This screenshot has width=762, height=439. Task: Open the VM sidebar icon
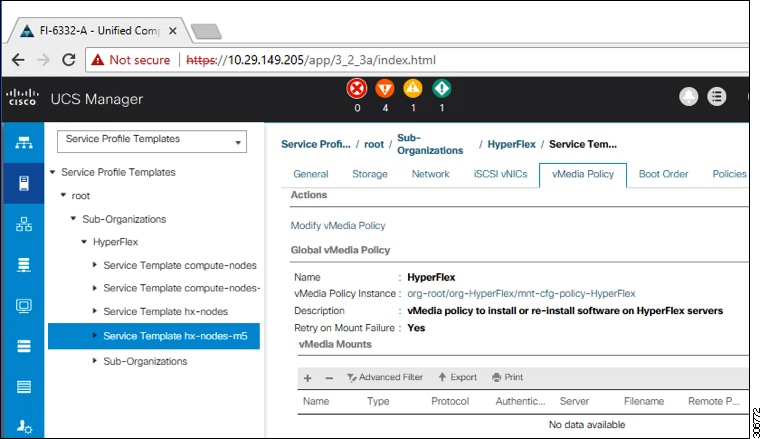(23, 305)
